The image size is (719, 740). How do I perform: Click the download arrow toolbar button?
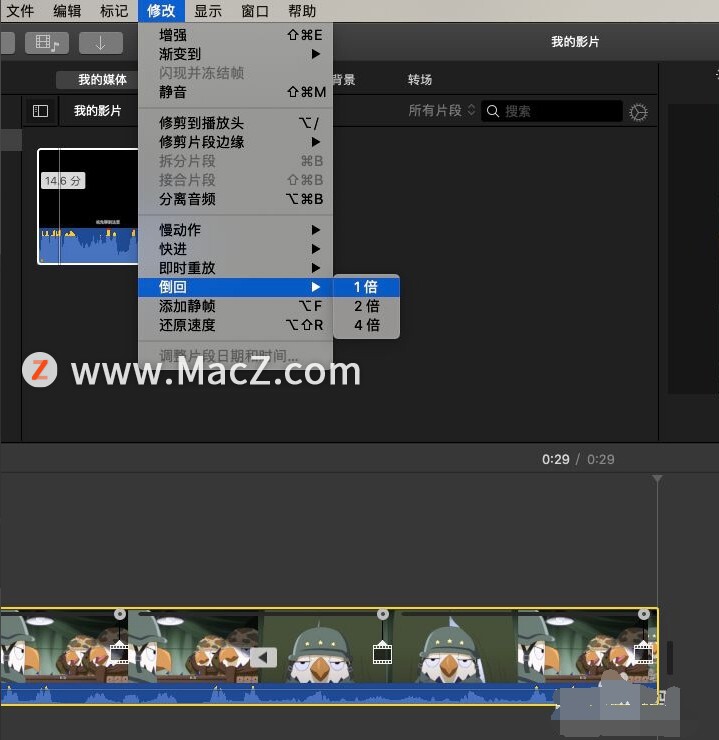[x=100, y=43]
